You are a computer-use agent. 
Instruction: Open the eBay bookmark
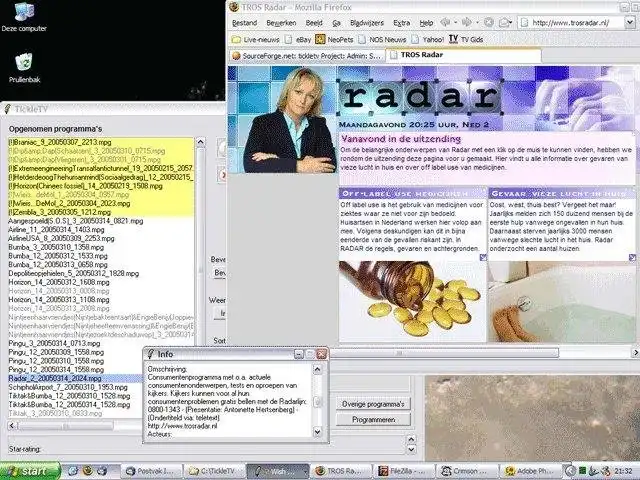pos(298,40)
